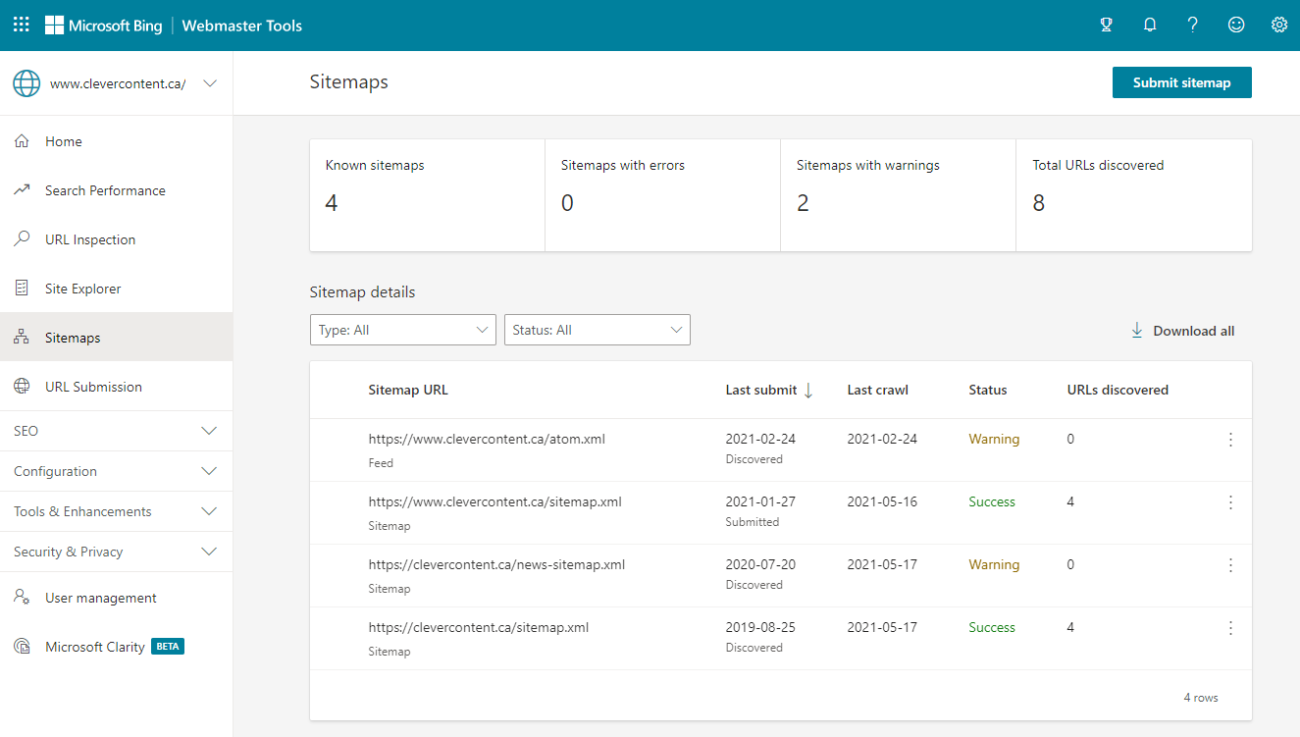
Task: Click the feedback smiley icon
Action: click(x=1236, y=25)
